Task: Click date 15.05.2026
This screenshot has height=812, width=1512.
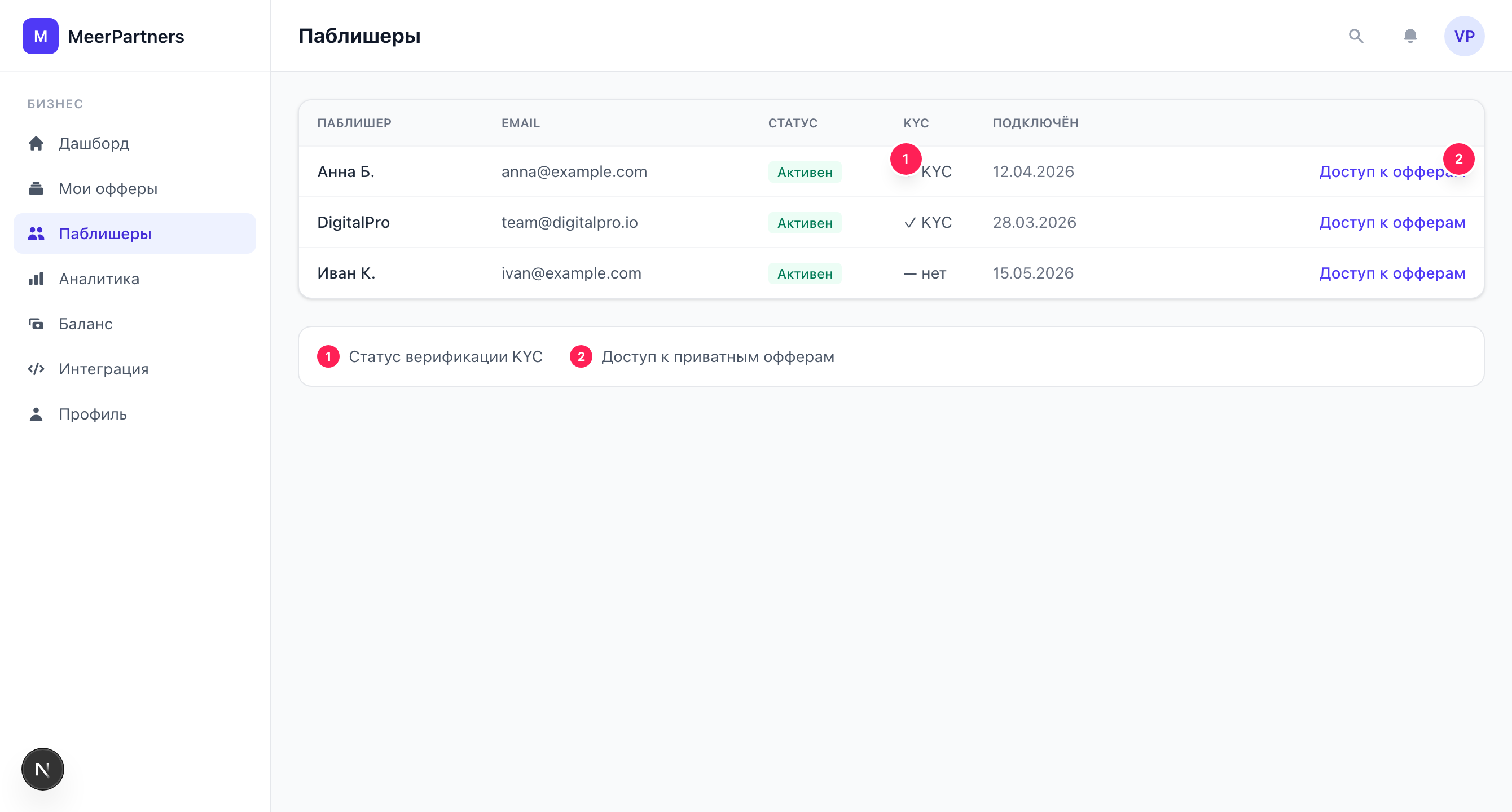Action: coord(1033,273)
